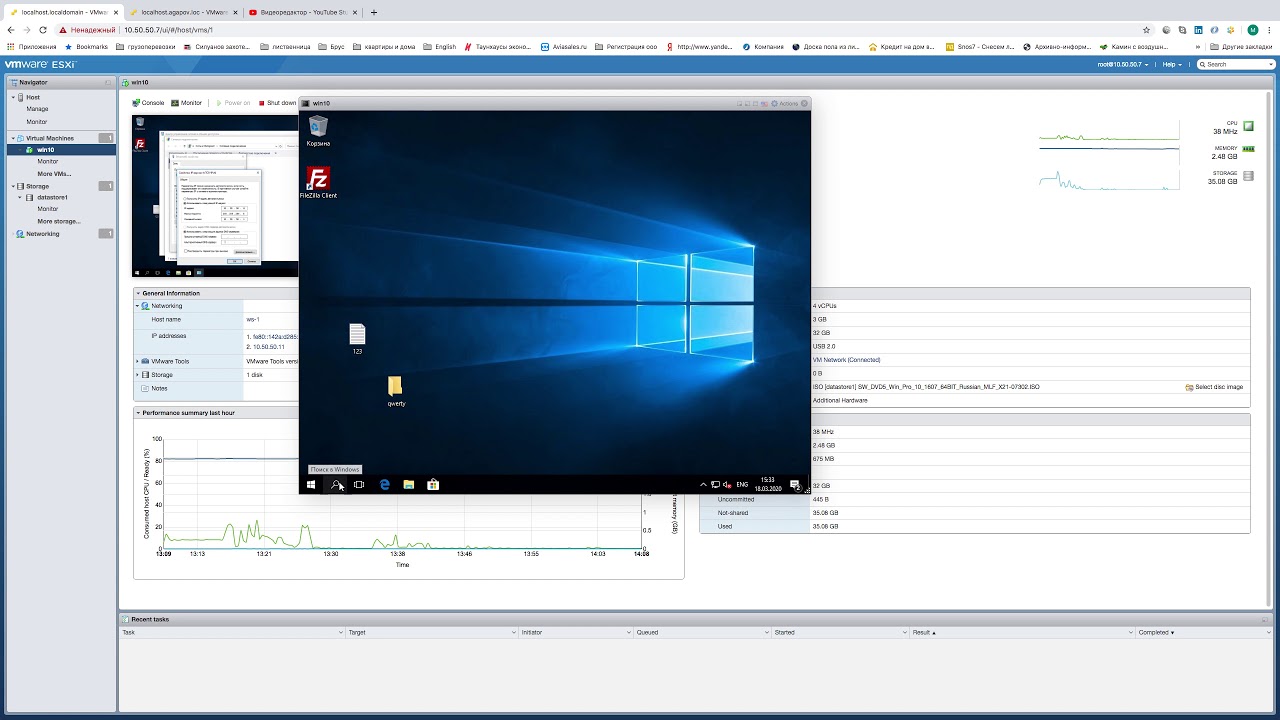Viewport: 1280px width, 720px height.
Task: Click the Select disc image button
Action: pyautogui.click(x=1214, y=387)
